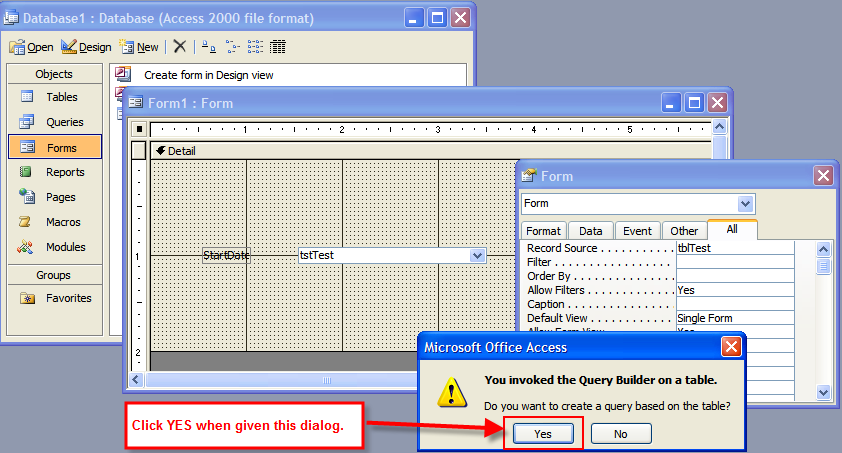This screenshot has width=842, height=453.
Task: Switch to List view
Action: click(x=255, y=47)
